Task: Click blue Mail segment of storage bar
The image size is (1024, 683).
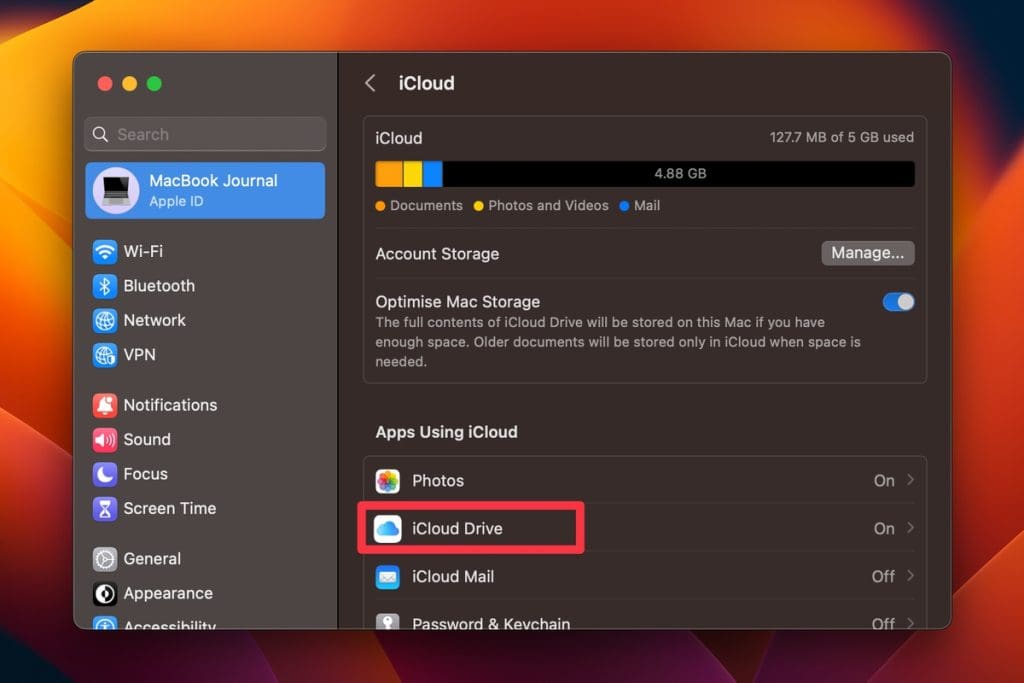Action: (433, 174)
